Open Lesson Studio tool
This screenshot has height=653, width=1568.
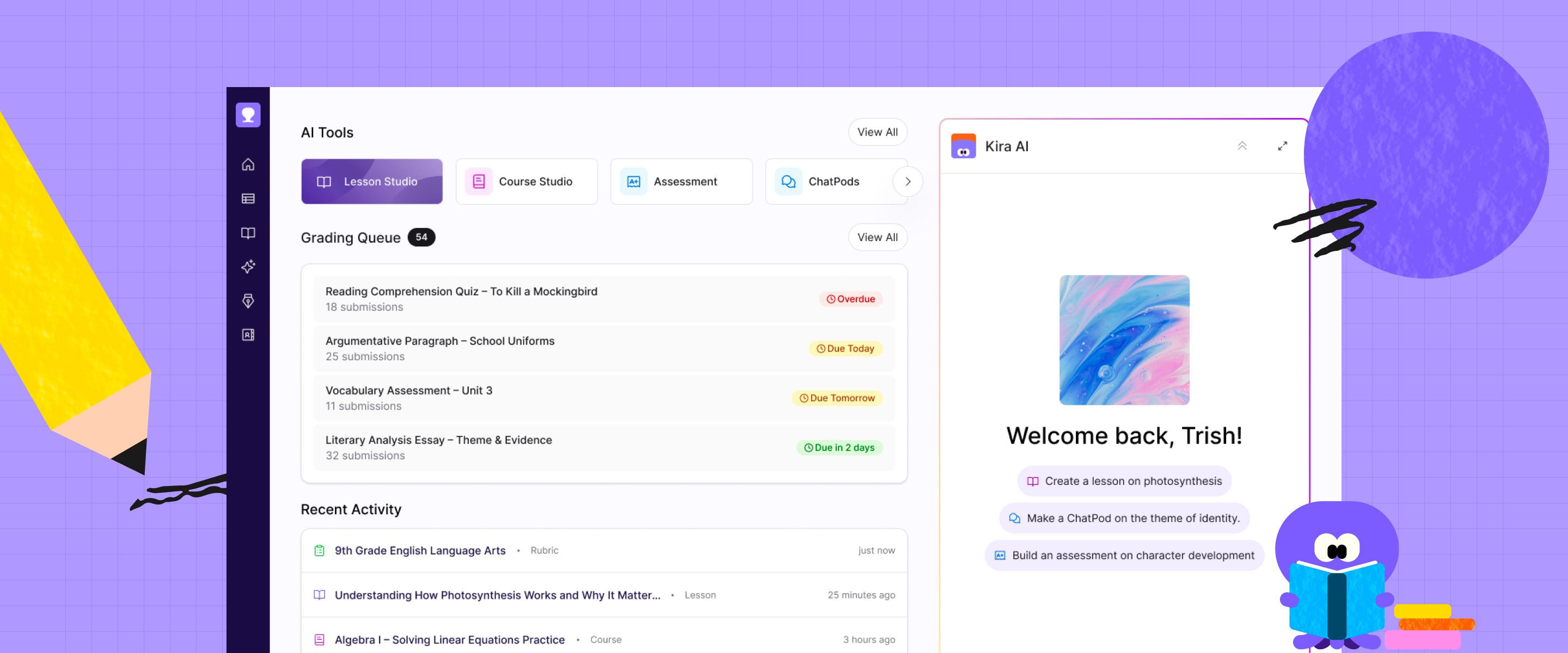(371, 181)
